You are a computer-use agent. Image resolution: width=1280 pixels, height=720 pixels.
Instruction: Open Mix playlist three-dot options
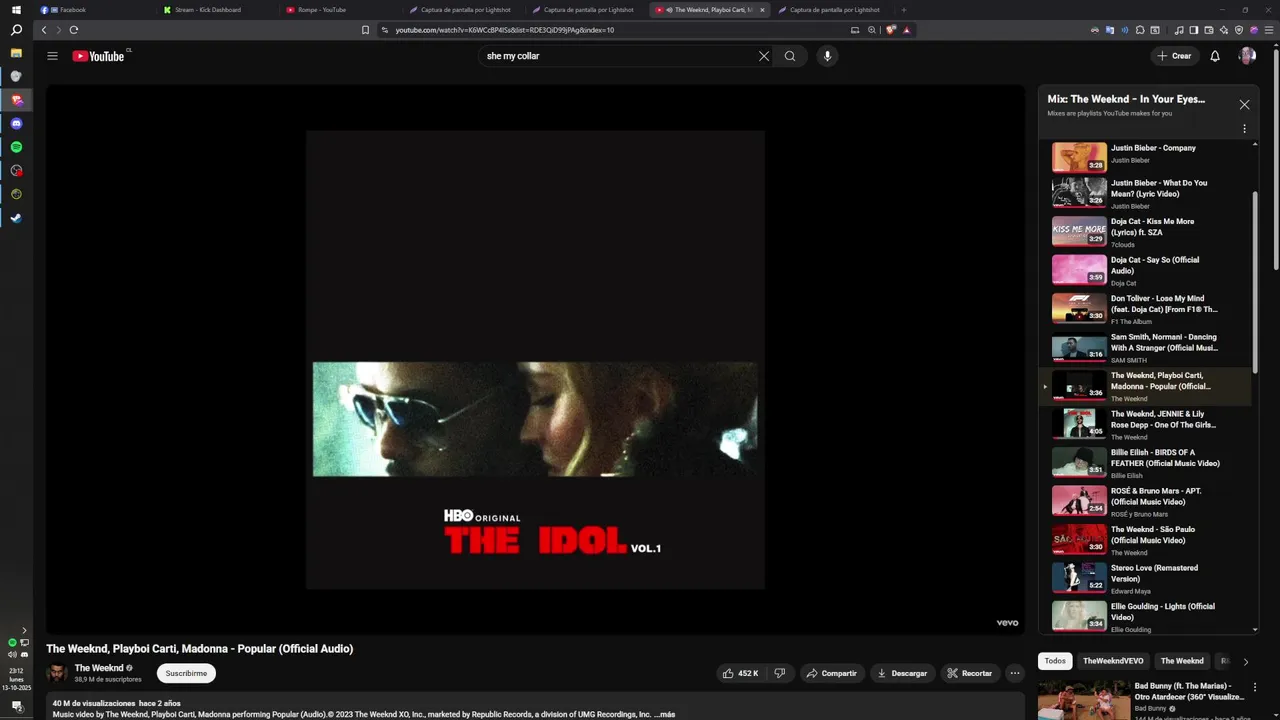(1244, 129)
